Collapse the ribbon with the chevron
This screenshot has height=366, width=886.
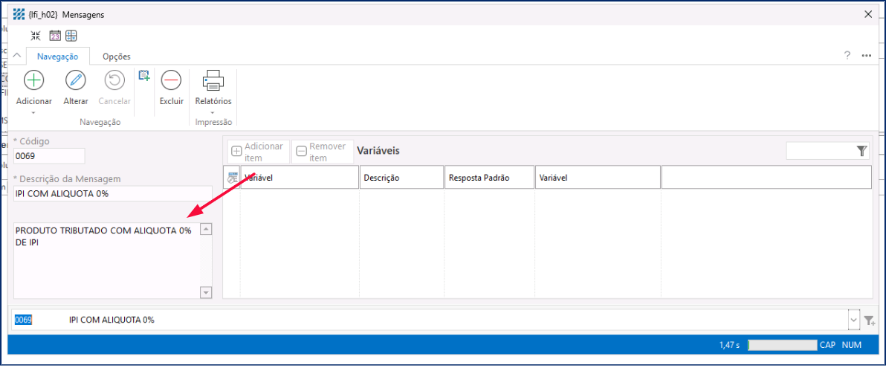click(x=17, y=56)
